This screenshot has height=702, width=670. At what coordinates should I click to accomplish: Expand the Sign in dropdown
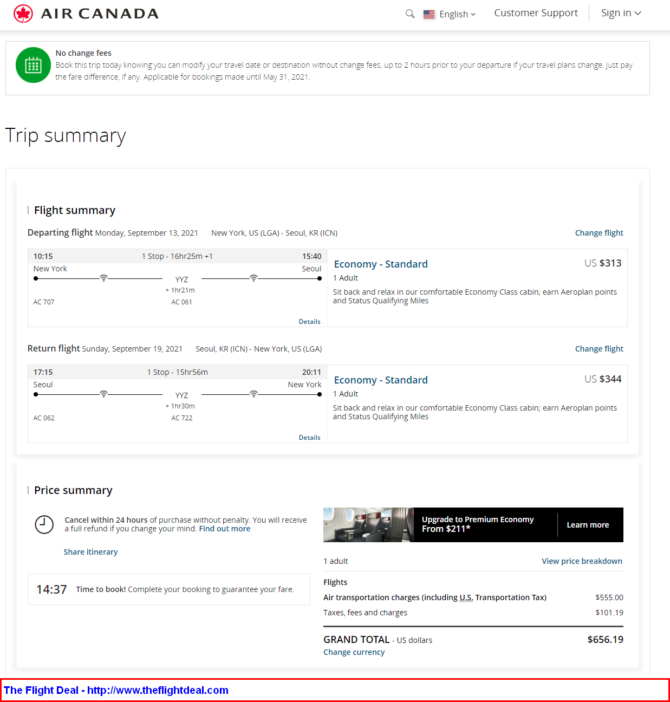(x=621, y=13)
